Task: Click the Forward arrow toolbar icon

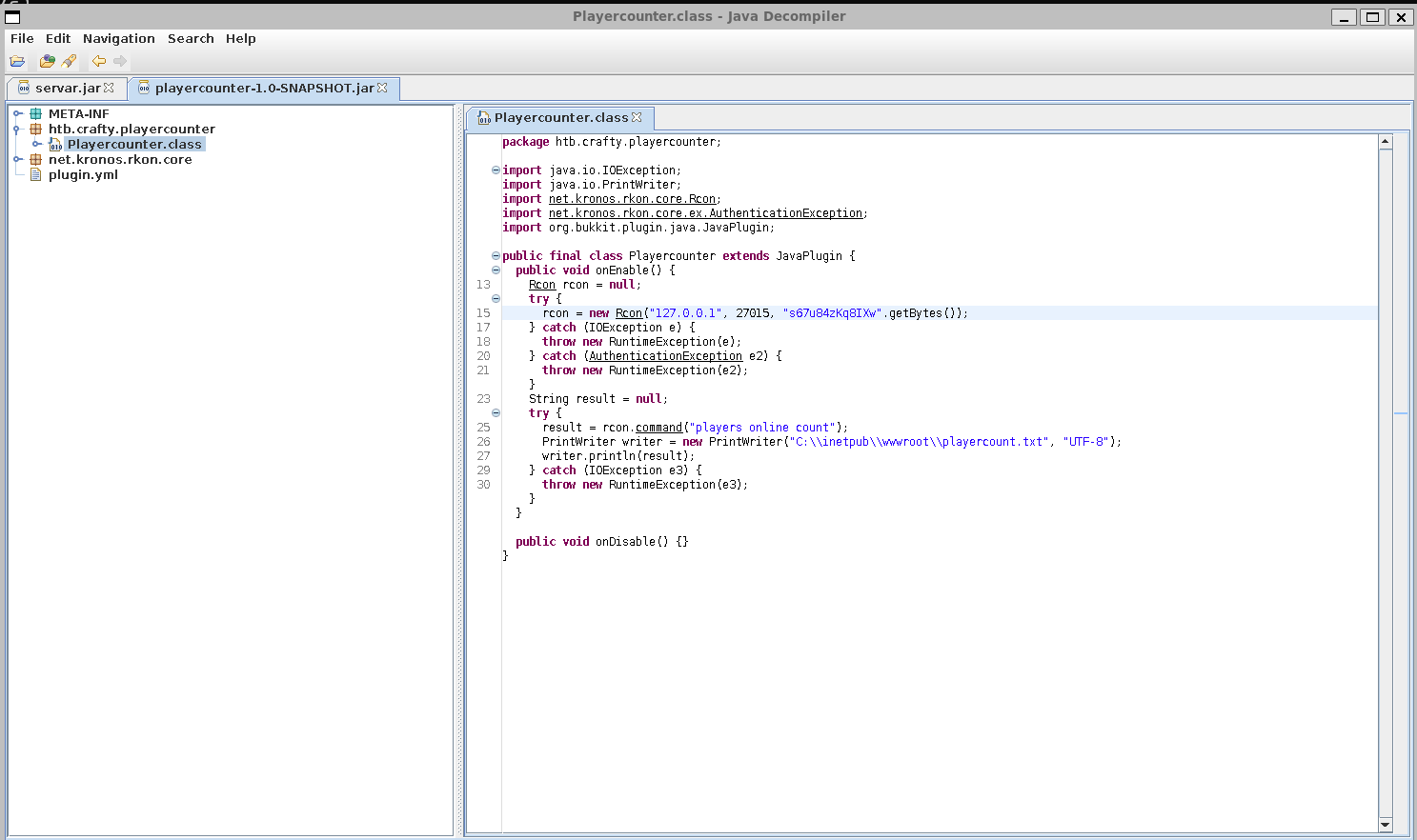Action: (x=120, y=62)
